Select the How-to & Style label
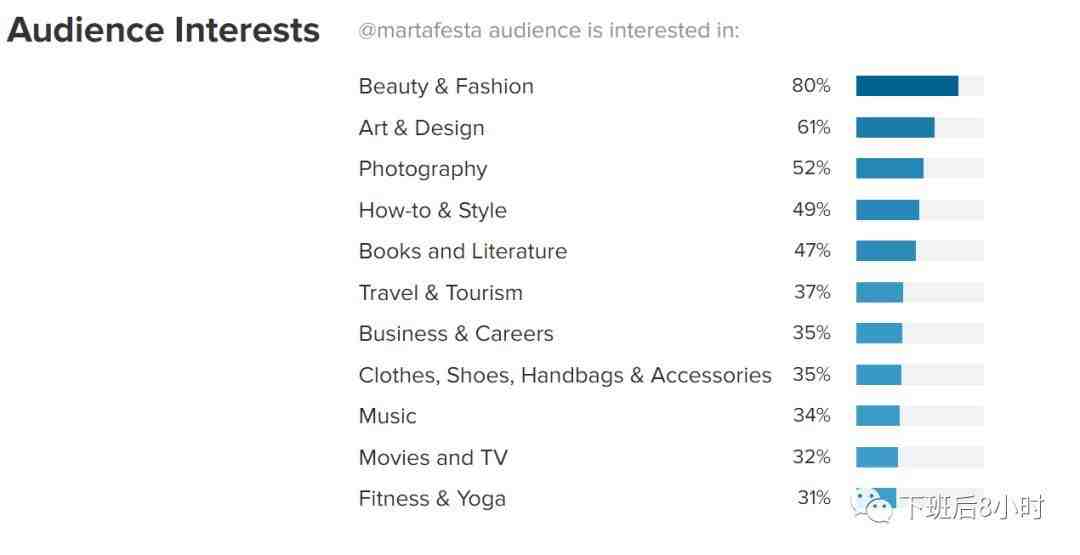1080x555 pixels. click(x=432, y=210)
